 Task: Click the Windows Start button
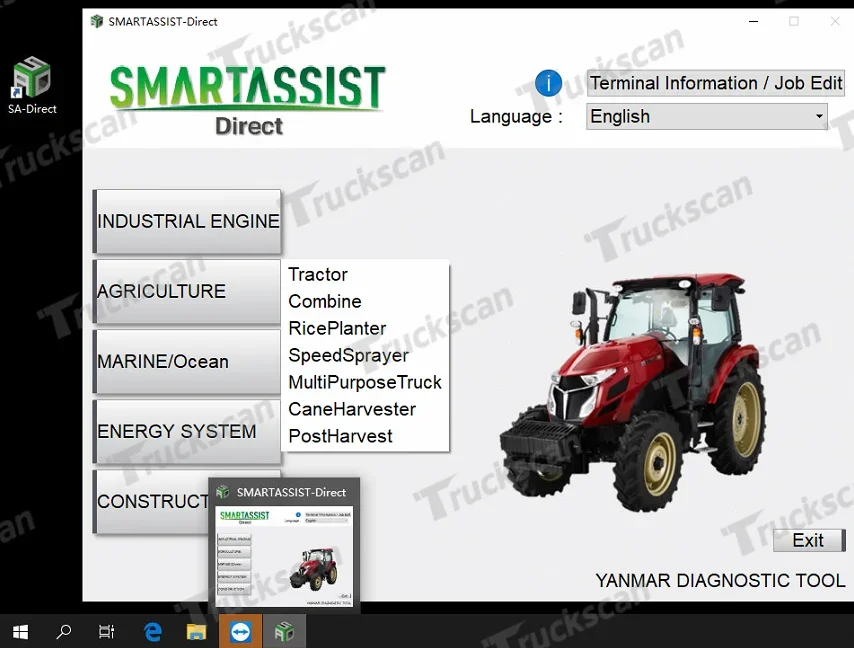[20, 631]
